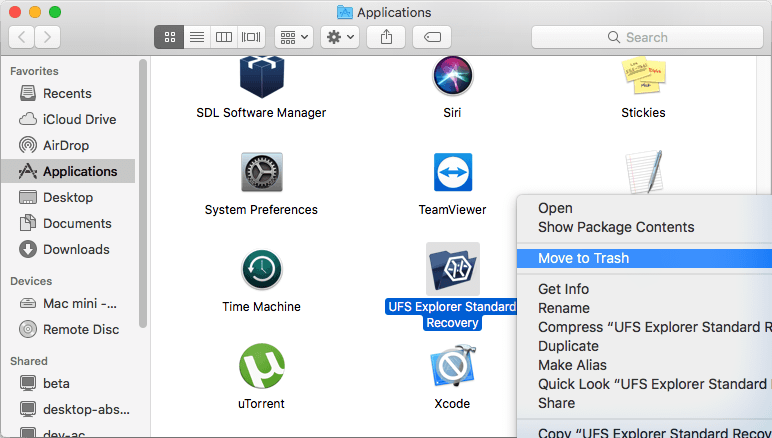
Task: Select the shared computer desktop-abs…
Action: point(68,409)
